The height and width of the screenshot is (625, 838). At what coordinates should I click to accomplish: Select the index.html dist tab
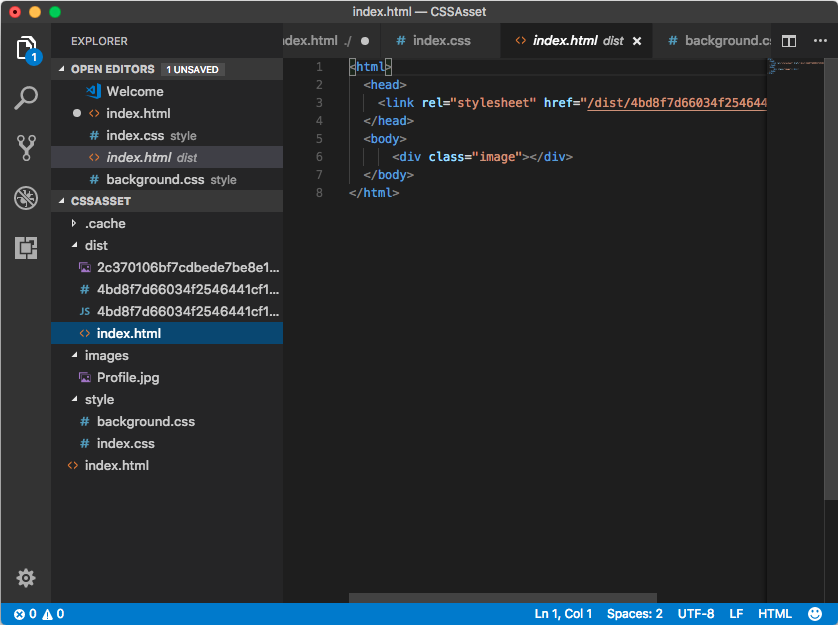point(576,41)
